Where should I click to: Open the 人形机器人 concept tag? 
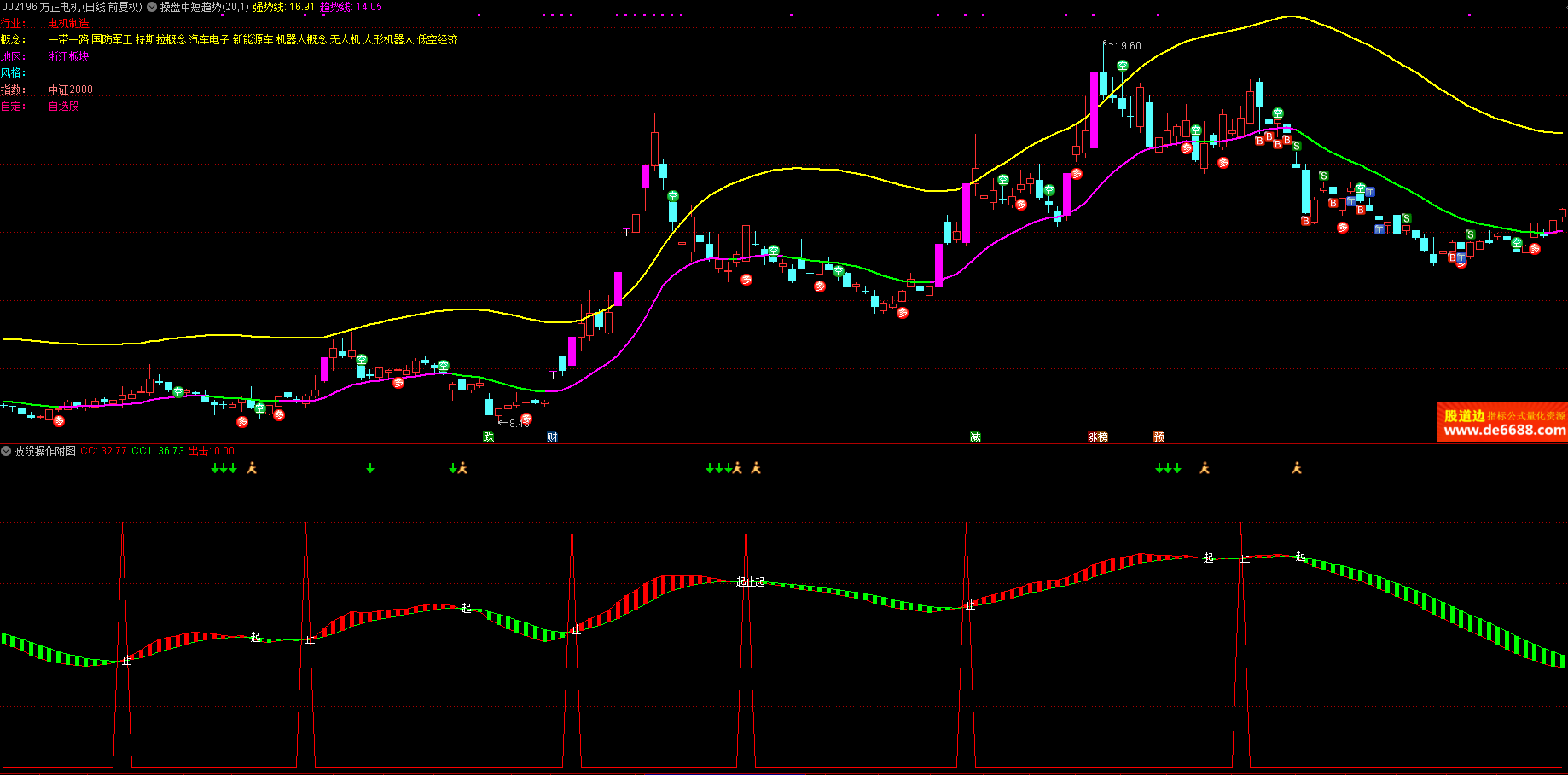[388, 40]
